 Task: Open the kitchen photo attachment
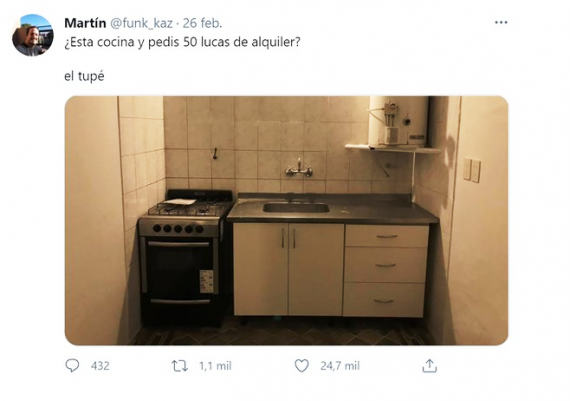(x=286, y=220)
